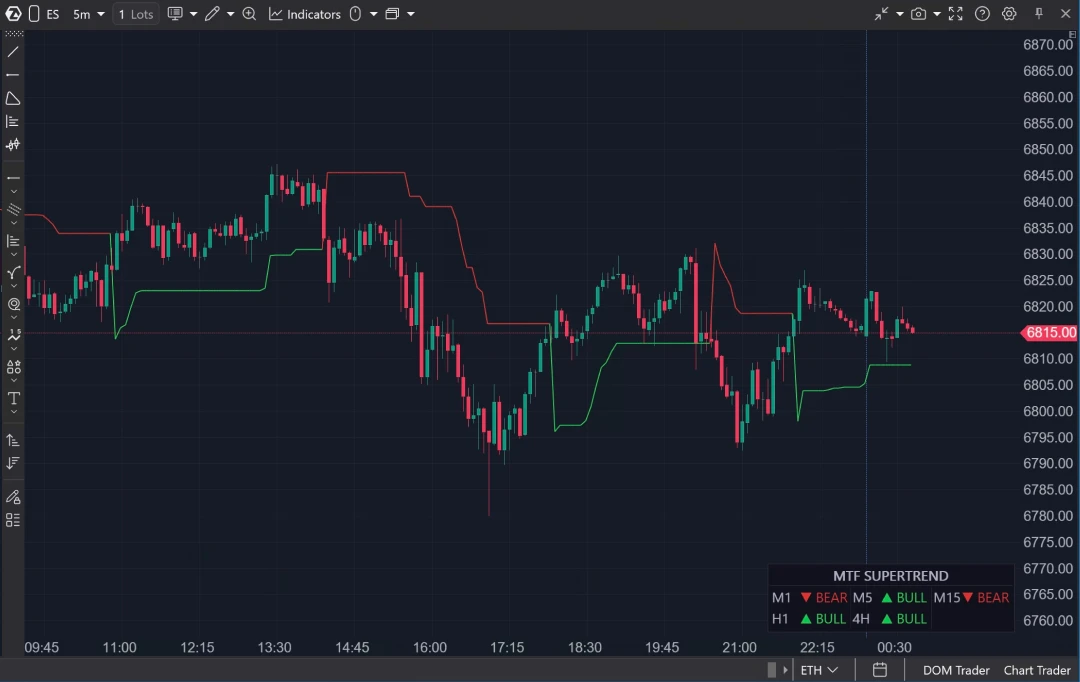Viewport: 1080px width, 682px height.
Task: Select the volume profile tool near top
Action: 12,121
